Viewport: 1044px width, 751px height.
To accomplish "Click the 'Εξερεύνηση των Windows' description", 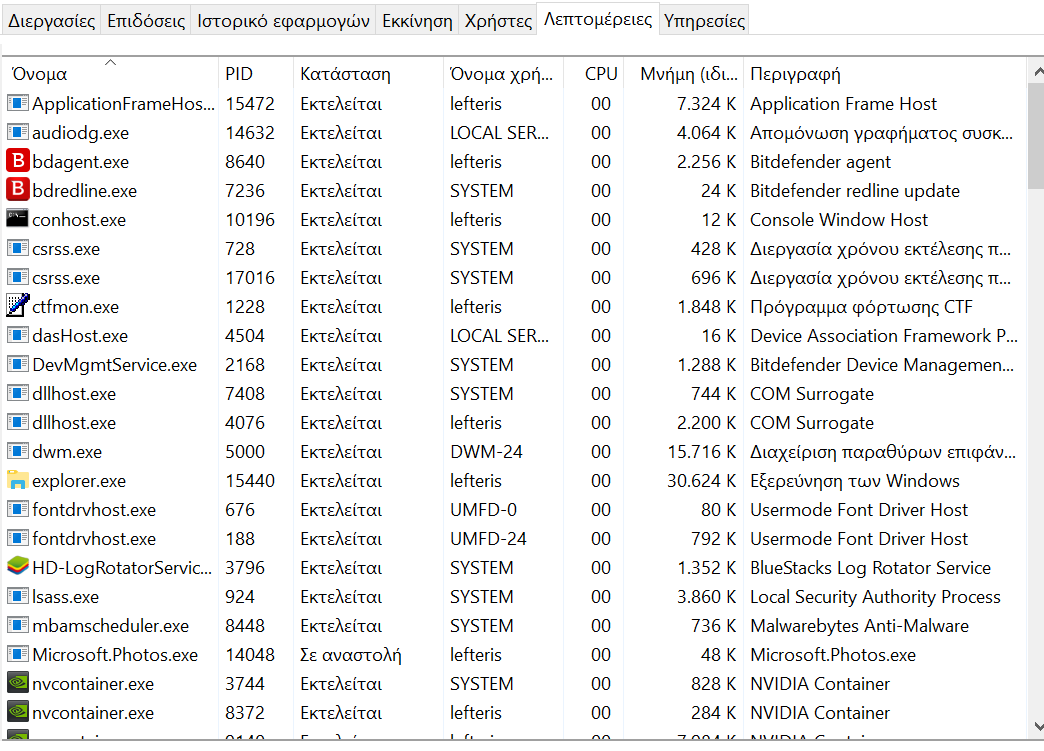I will pos(855,481).
